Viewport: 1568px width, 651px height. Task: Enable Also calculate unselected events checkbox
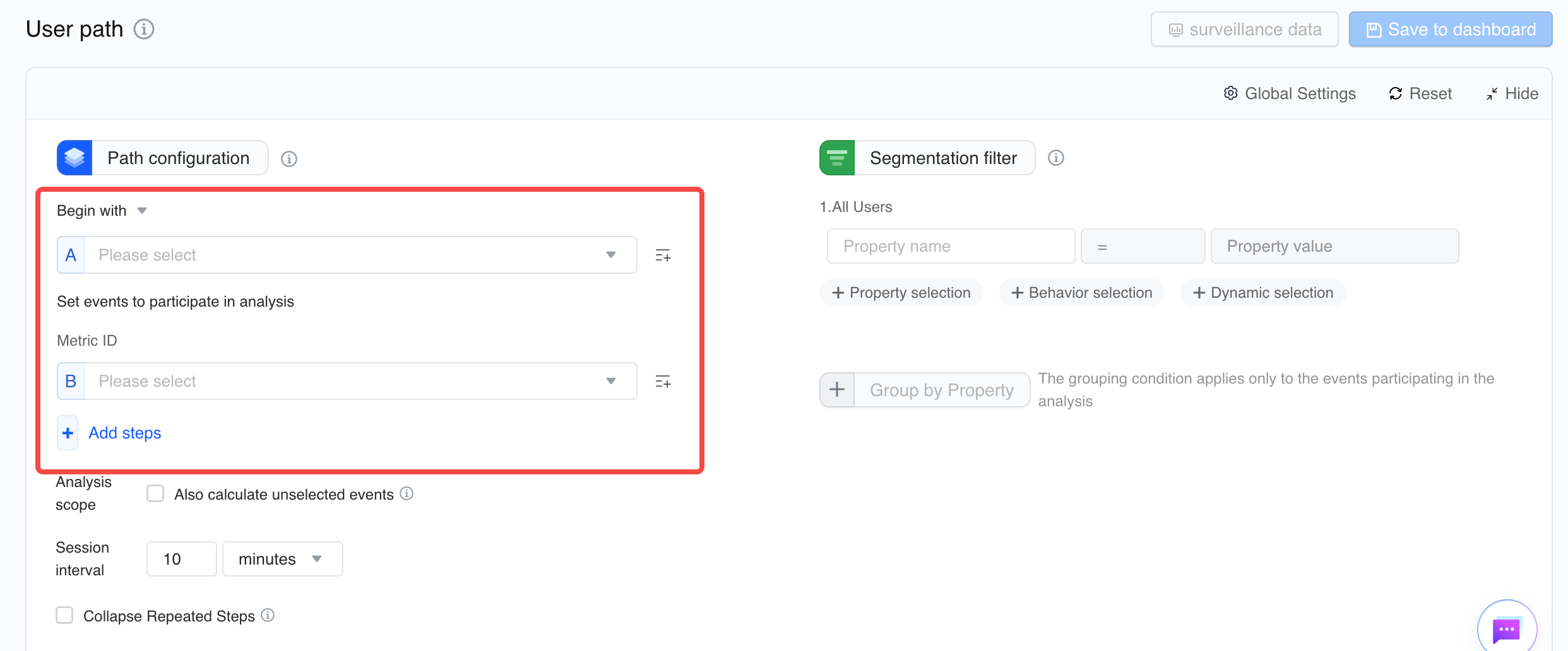tap(155, 493)
